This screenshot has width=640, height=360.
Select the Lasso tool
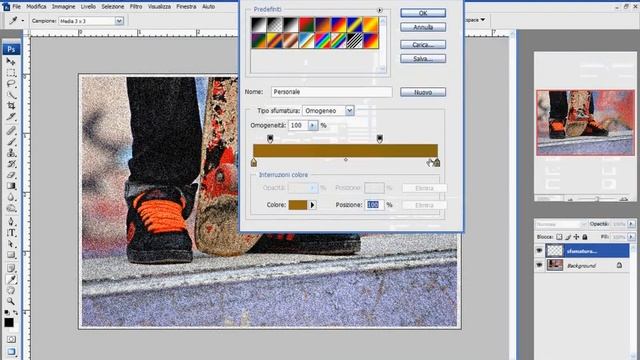click(x=11, y=84)
